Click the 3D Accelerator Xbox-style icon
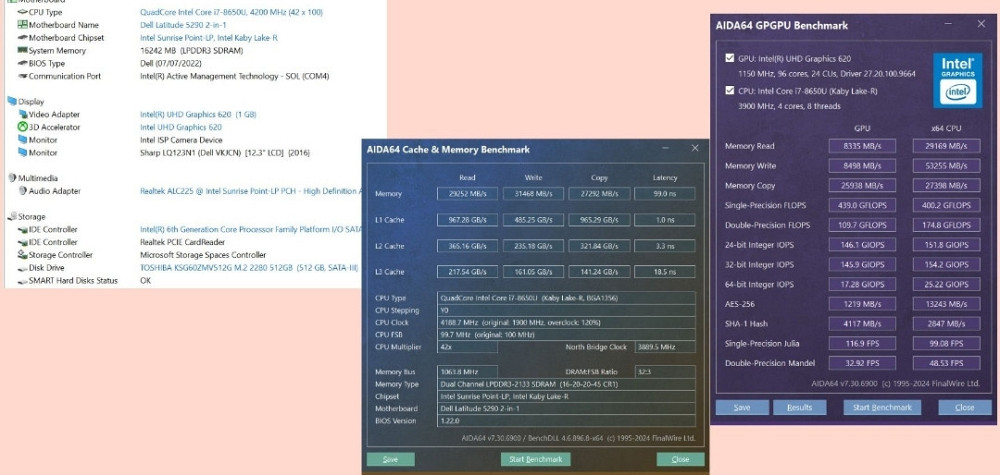 tap(21, 127)
